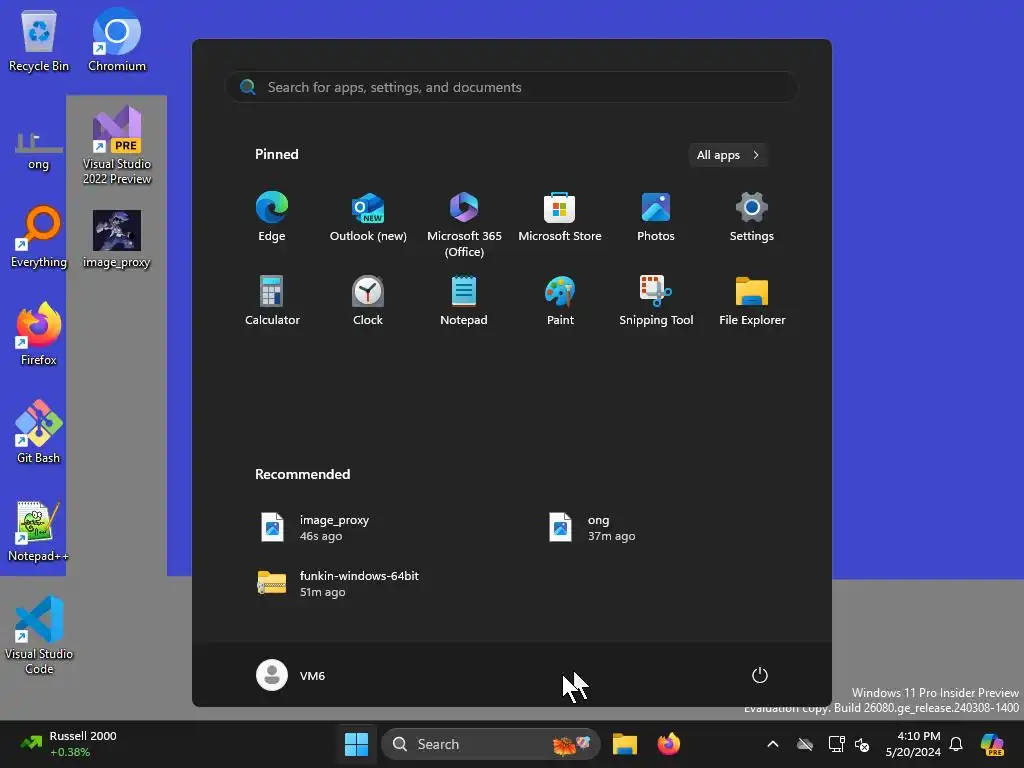1024x768 pixels.
Task: Open the Snipping Tool
Action: click(656, 300)
